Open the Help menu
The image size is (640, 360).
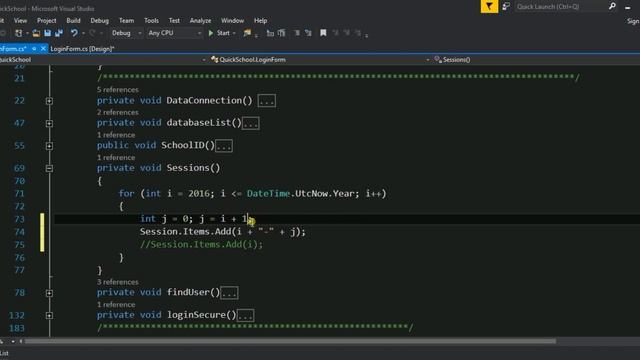[260, 20]
